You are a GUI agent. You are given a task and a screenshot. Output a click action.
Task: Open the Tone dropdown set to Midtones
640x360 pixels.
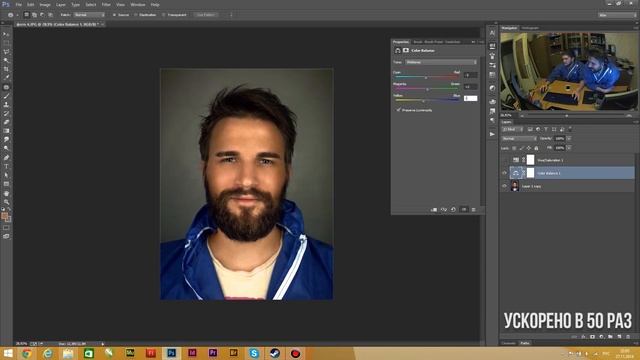tap(441, 62)
